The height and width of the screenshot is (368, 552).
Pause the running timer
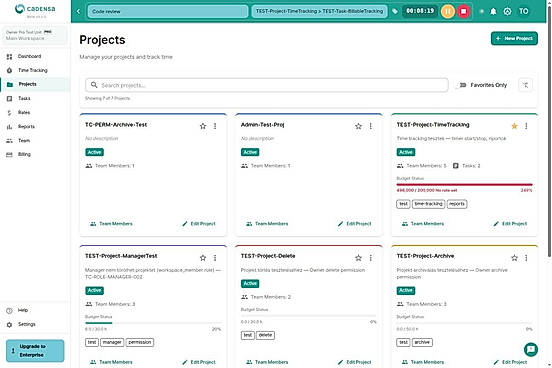(448, 11)
